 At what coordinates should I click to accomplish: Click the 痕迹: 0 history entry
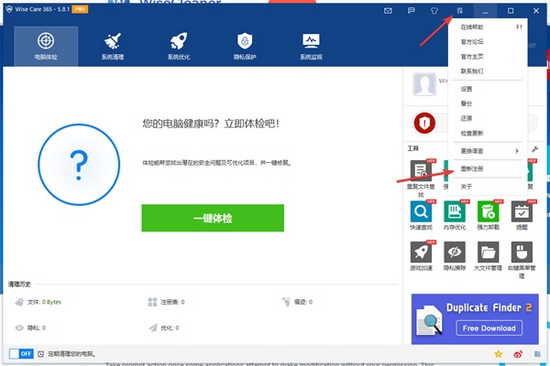[x=297, y=302]
